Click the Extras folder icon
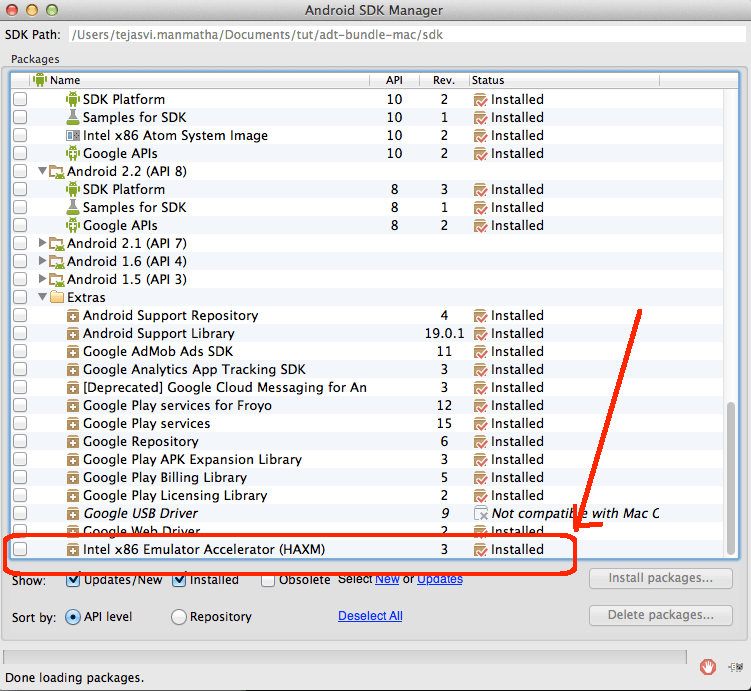The image size is (751, 691). [57, 297]
